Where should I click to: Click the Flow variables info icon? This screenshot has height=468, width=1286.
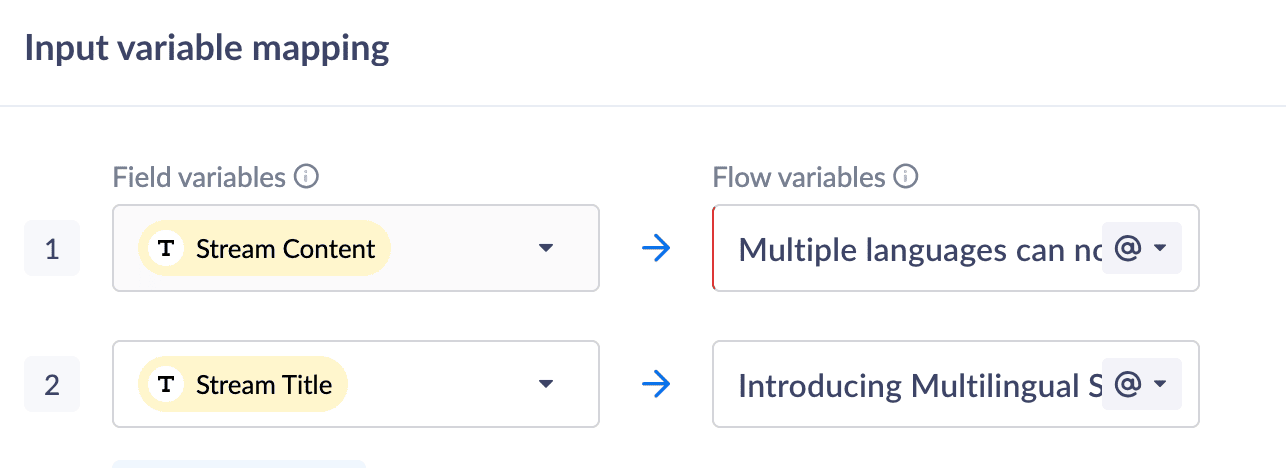pos(906,178)
